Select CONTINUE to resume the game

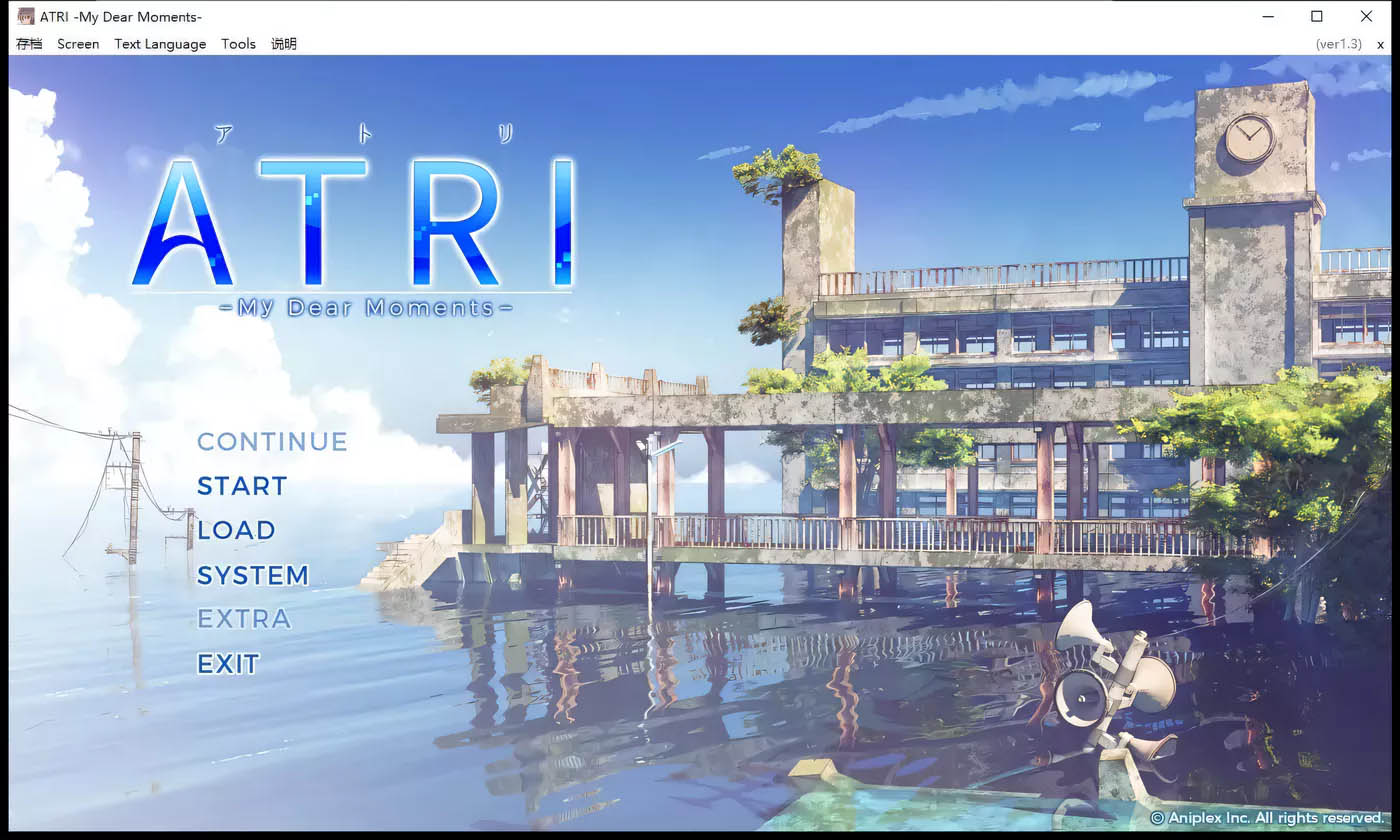click(x=273, y=441)
